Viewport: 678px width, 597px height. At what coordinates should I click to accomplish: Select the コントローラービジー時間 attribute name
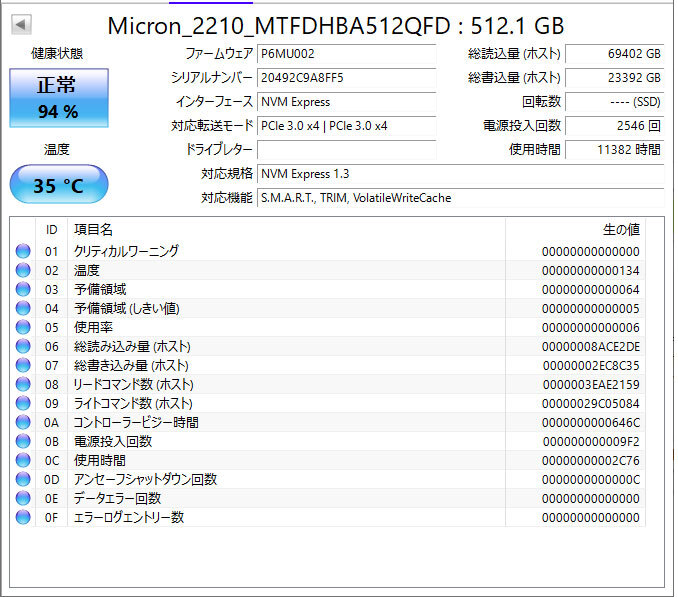[136, 422]
